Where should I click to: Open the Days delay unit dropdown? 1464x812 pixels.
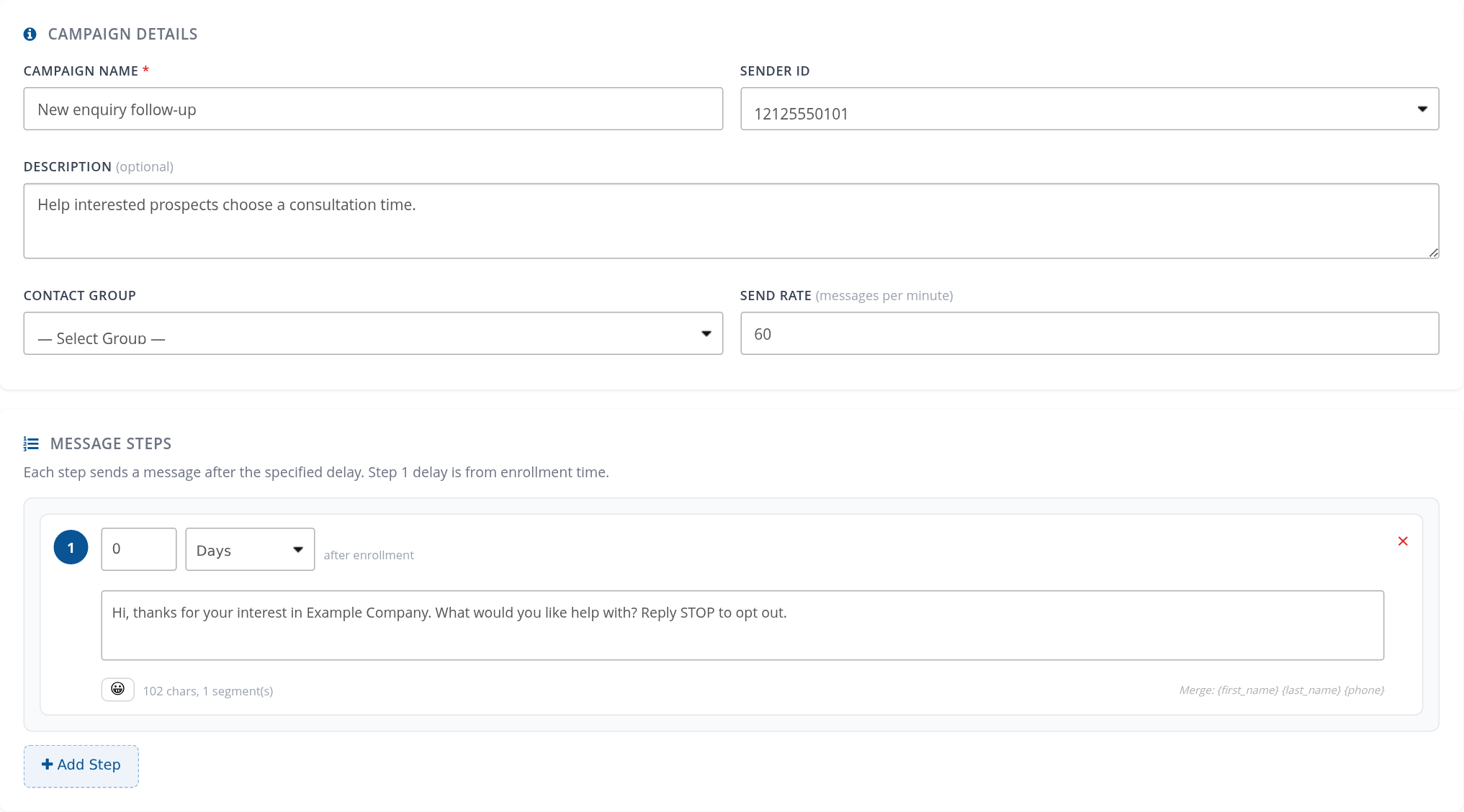coord(250,549)
